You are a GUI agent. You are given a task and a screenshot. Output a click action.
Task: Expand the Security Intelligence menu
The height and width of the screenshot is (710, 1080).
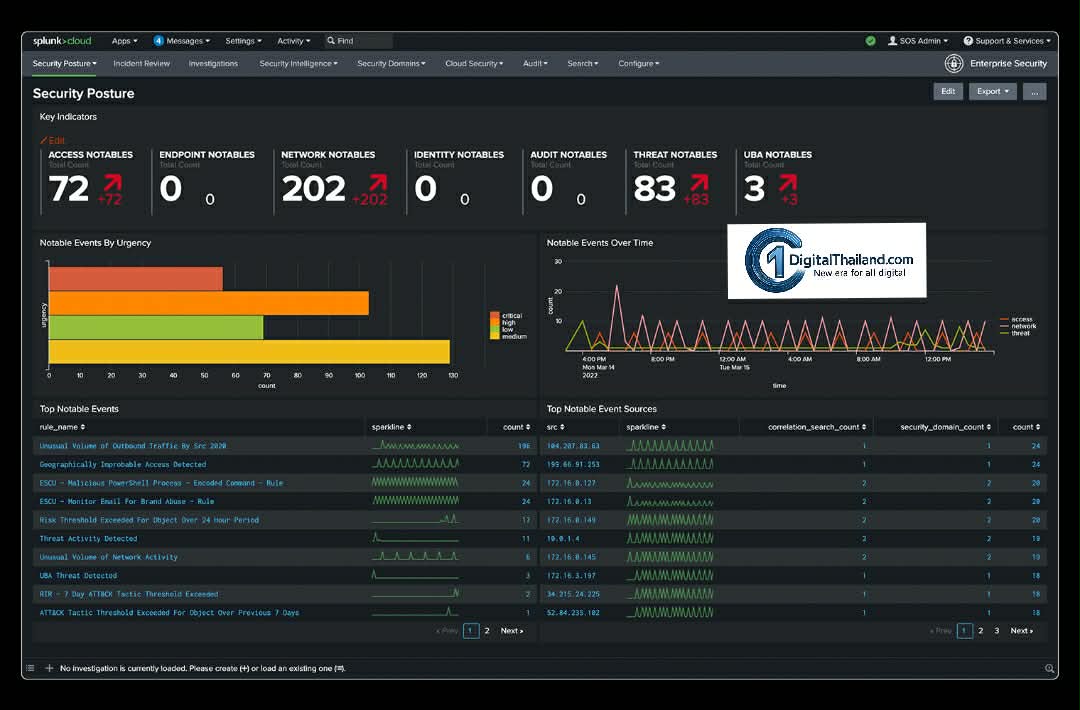coord(298,64)
